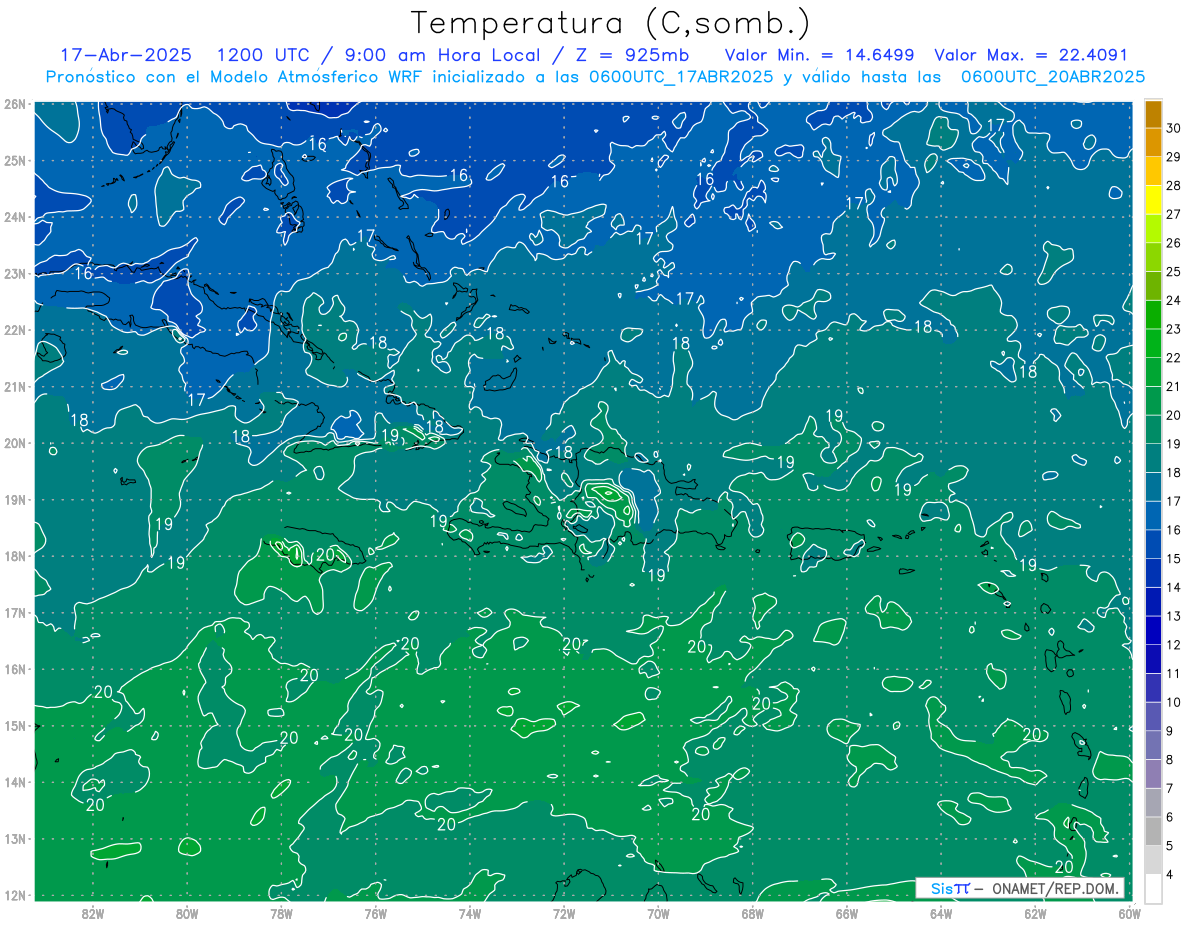Click latitude axis label '13N'
The image size is (1200, 927).
click(14, 838)
